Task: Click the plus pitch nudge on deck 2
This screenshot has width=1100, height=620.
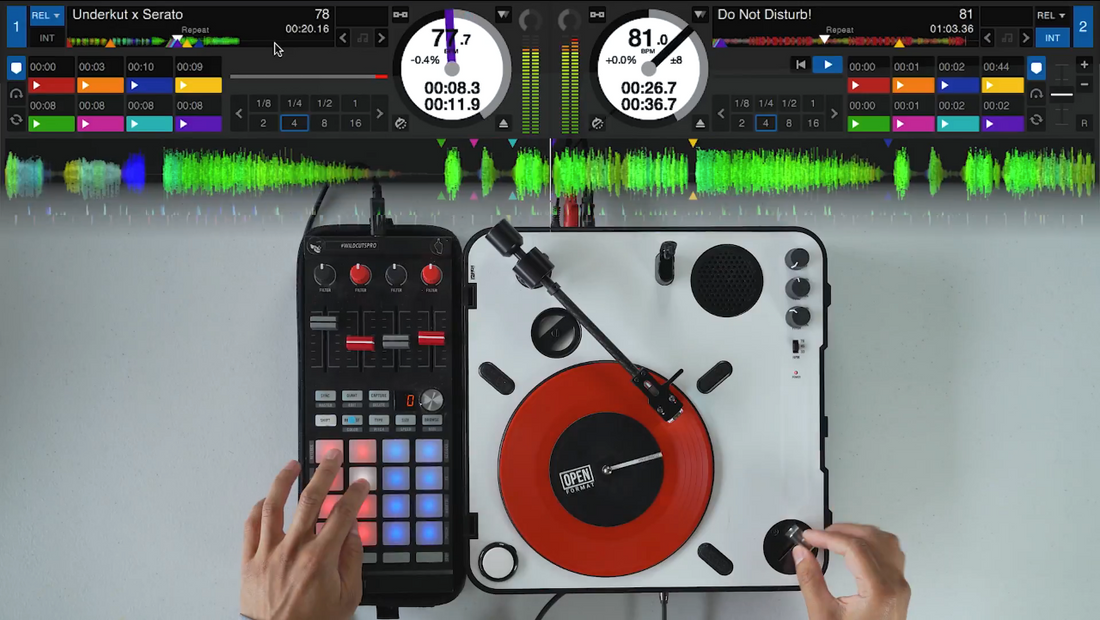Action: [x=1084, y=65]
